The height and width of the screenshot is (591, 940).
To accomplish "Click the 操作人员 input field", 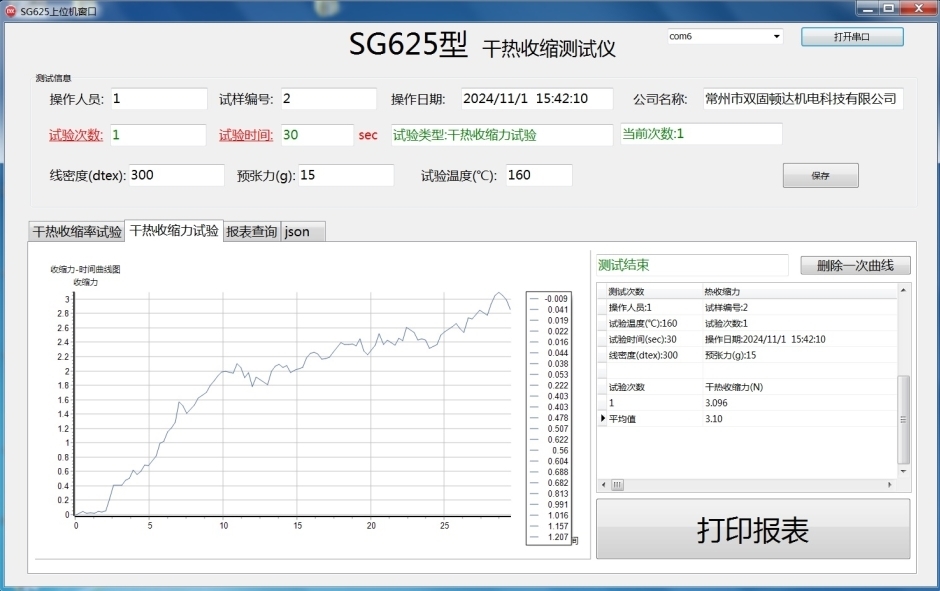I will 157,99.
